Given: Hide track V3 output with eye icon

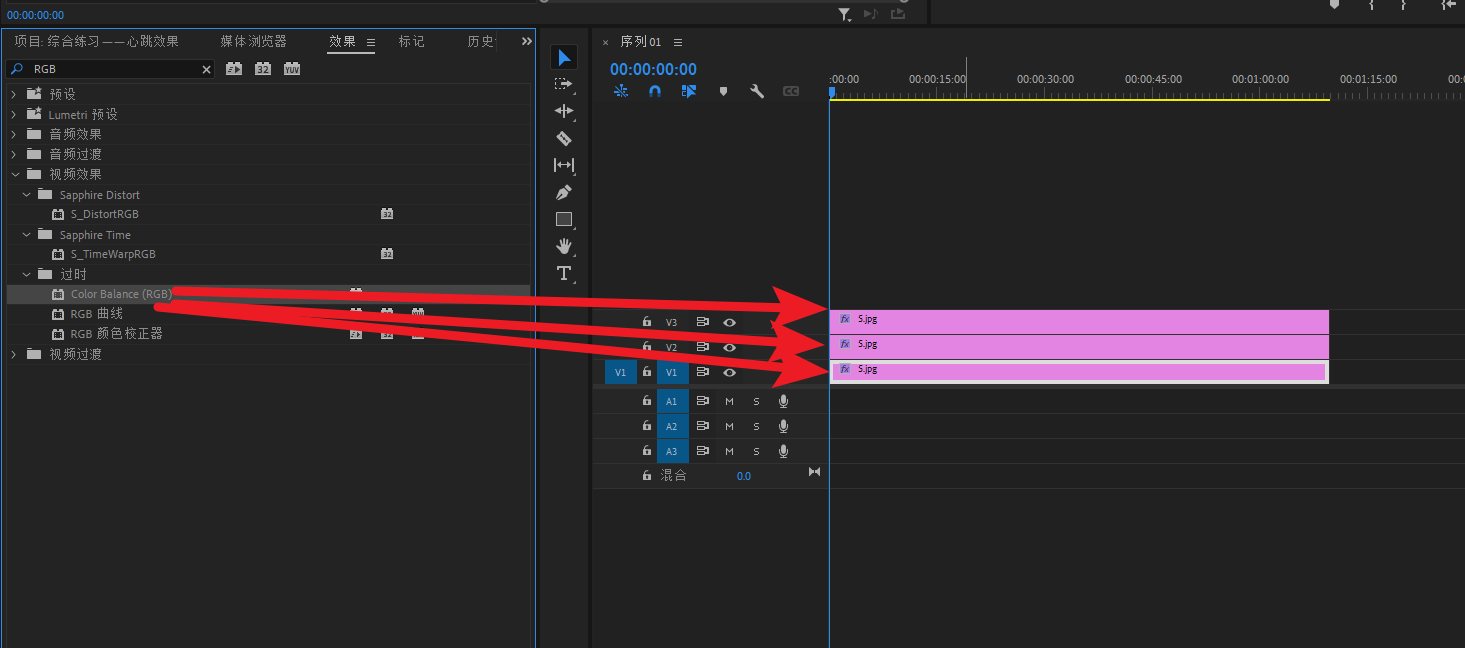Looking at the screenshot, I should tap(730, 322).
